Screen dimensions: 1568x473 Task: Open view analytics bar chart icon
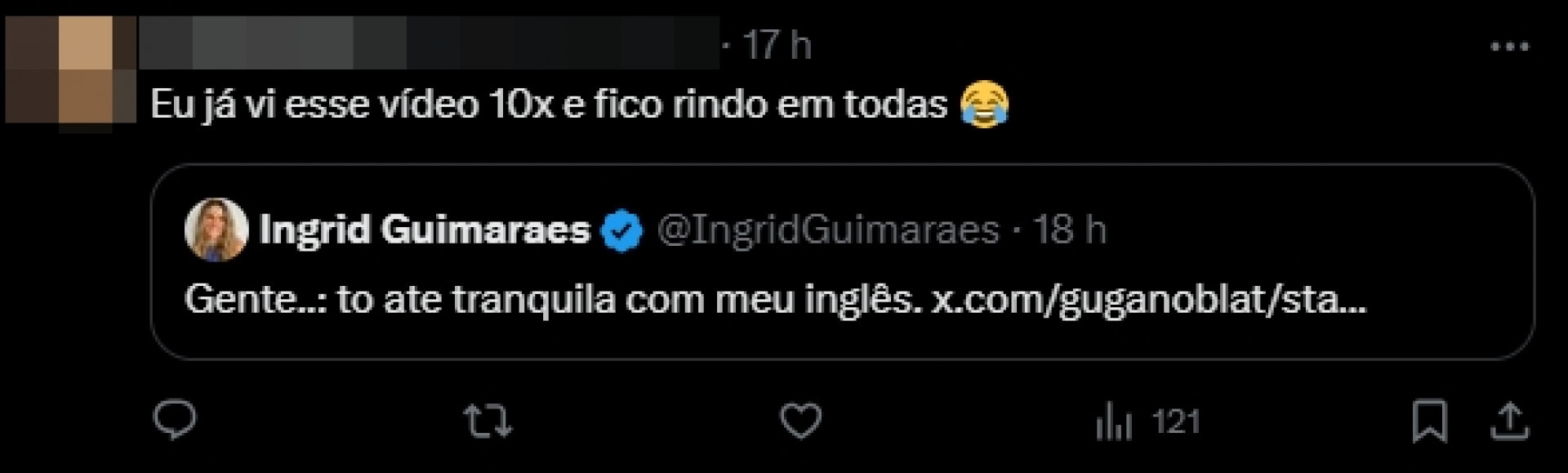(1114, 422)
